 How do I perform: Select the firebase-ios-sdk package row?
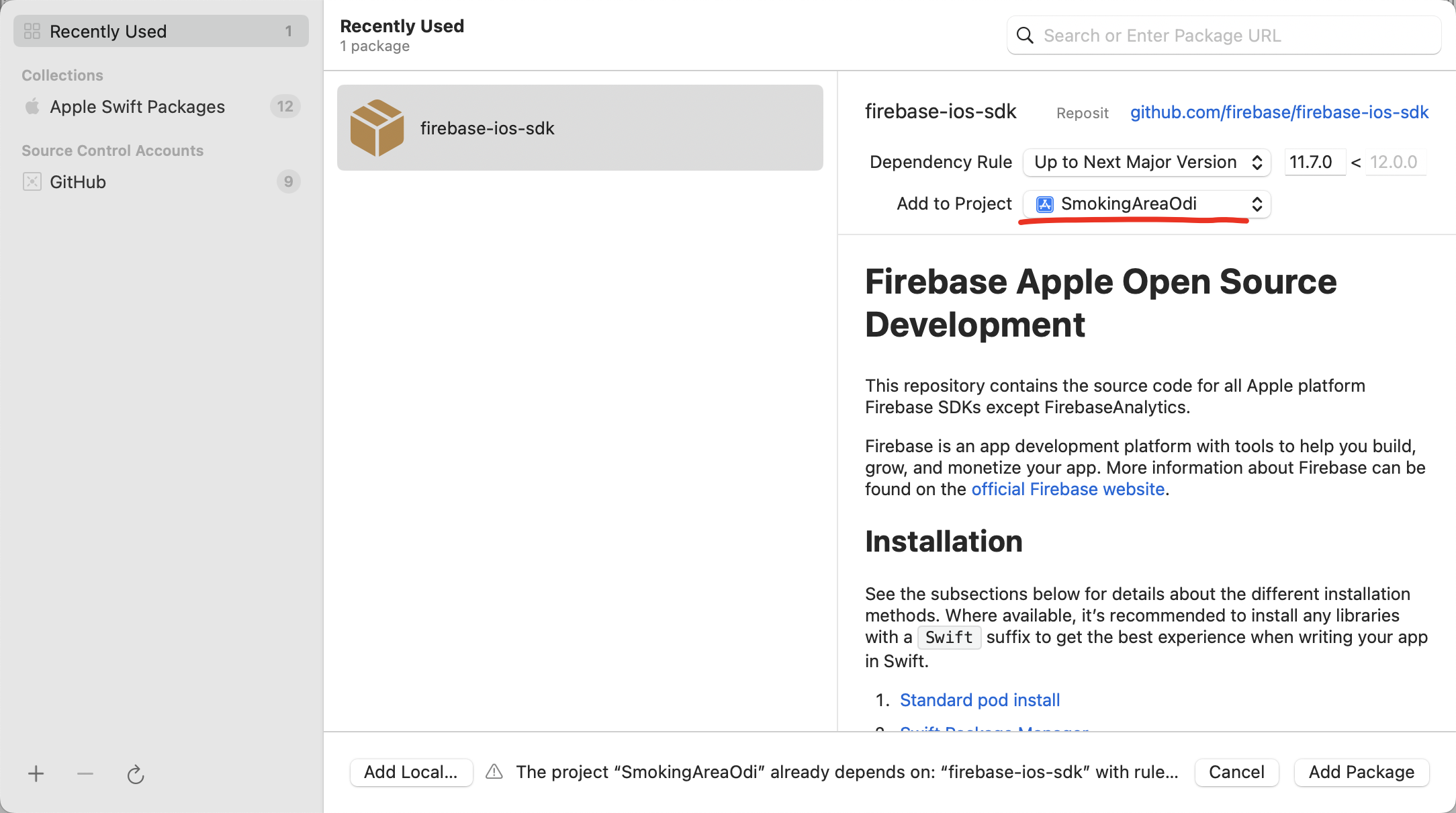580,128
